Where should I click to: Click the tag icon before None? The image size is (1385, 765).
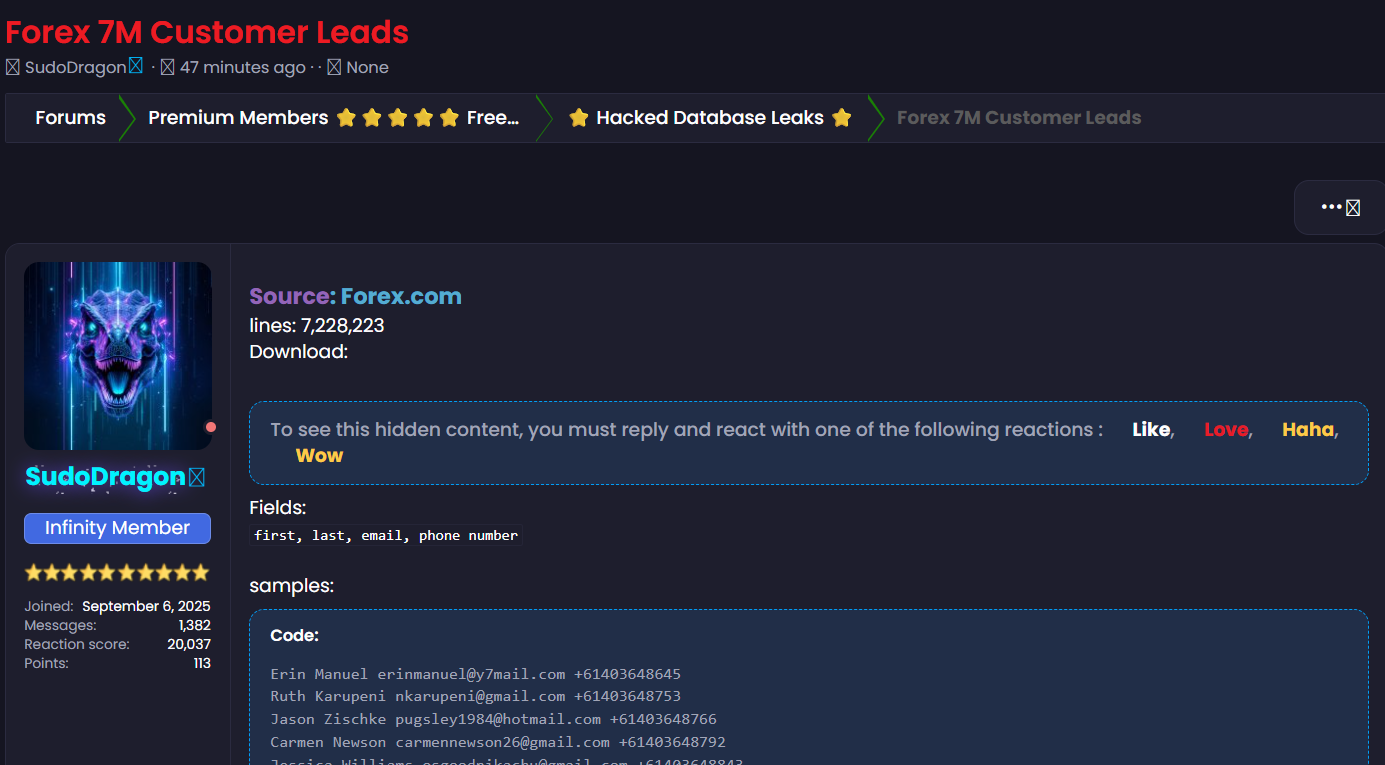pyautogui.click(x=334, y=68)
